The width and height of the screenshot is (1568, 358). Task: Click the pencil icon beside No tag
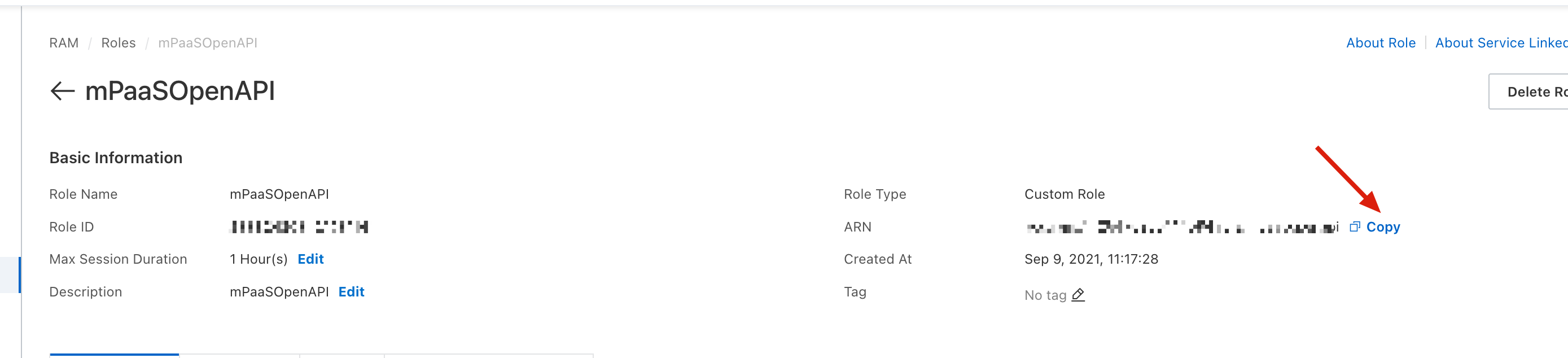[x=1078, y=295]
